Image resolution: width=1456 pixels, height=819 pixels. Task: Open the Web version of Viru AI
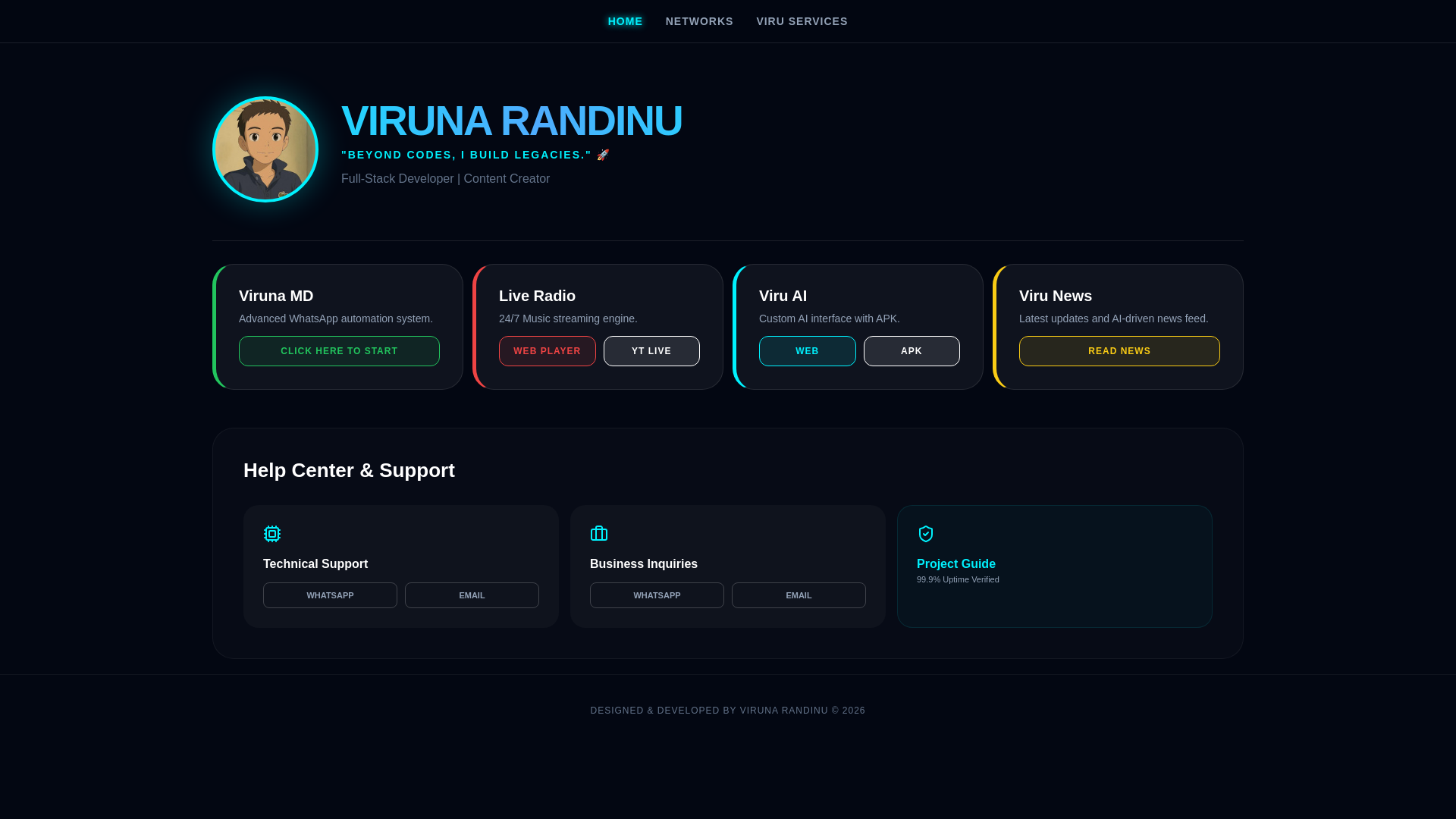808,351
